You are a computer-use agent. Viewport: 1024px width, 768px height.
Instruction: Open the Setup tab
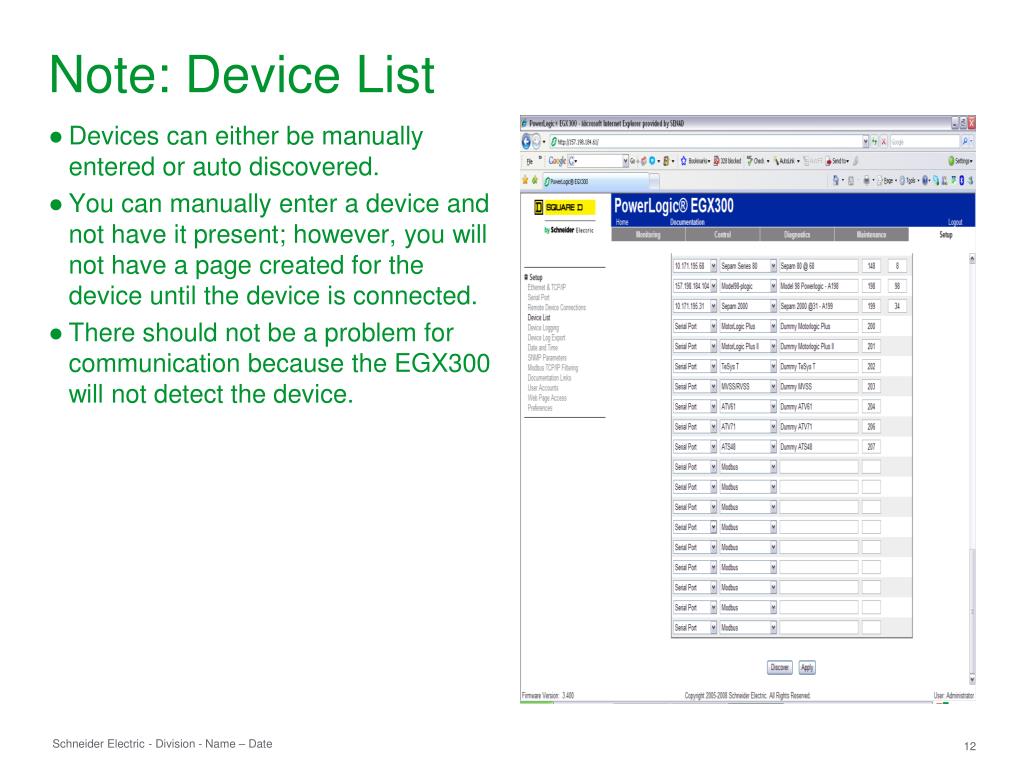[945, 234]
